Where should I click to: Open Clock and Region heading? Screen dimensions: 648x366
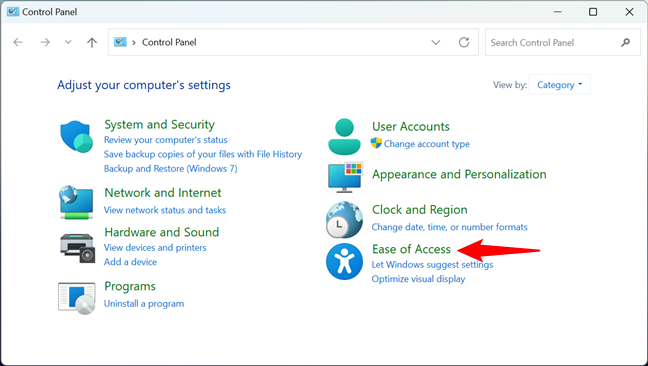point(419,210)
